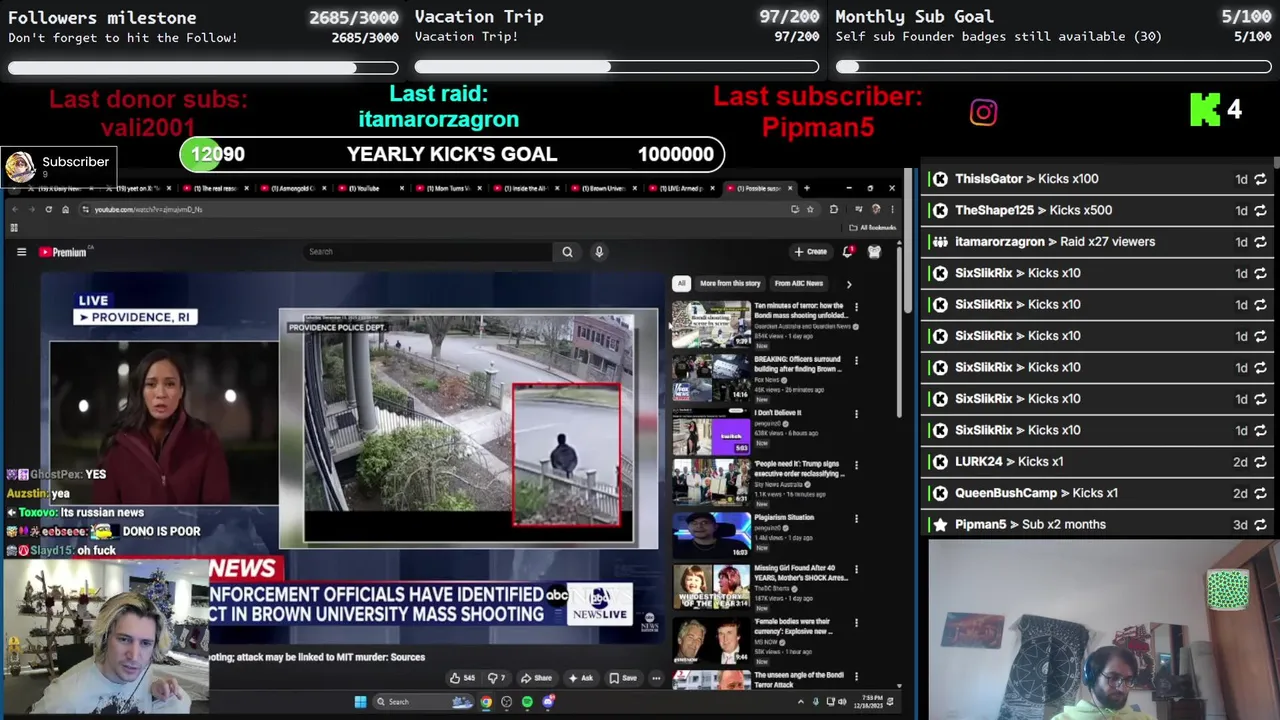Open Discord from the Windows taskbar
This screenshot has height=720, width=1280.
tap(548, 702)
